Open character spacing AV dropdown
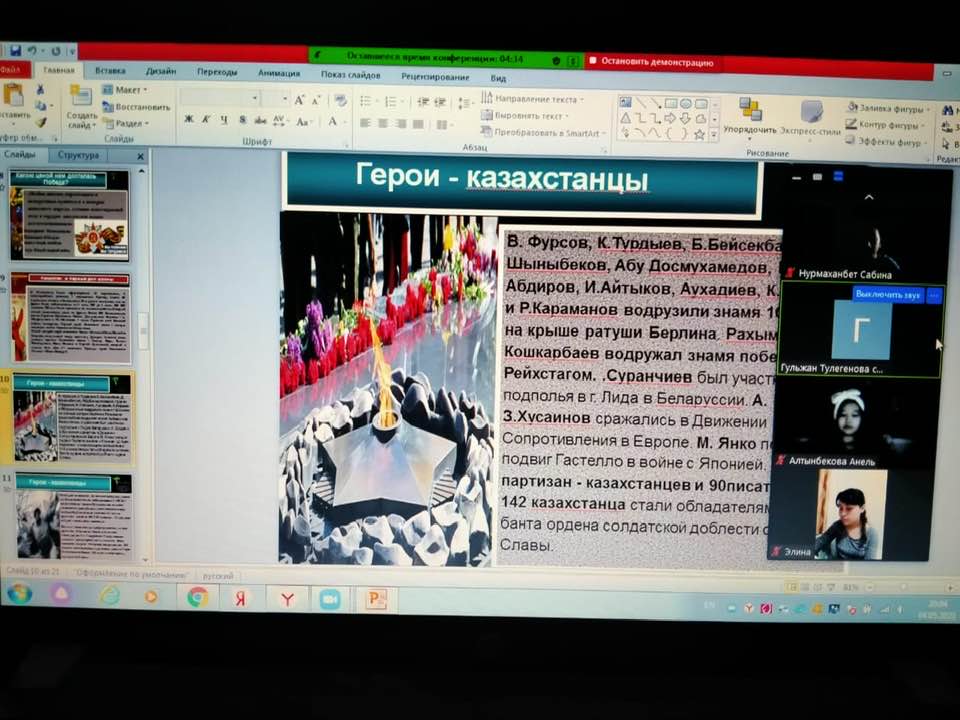This screenshot has height=720, width=960. 280,121
